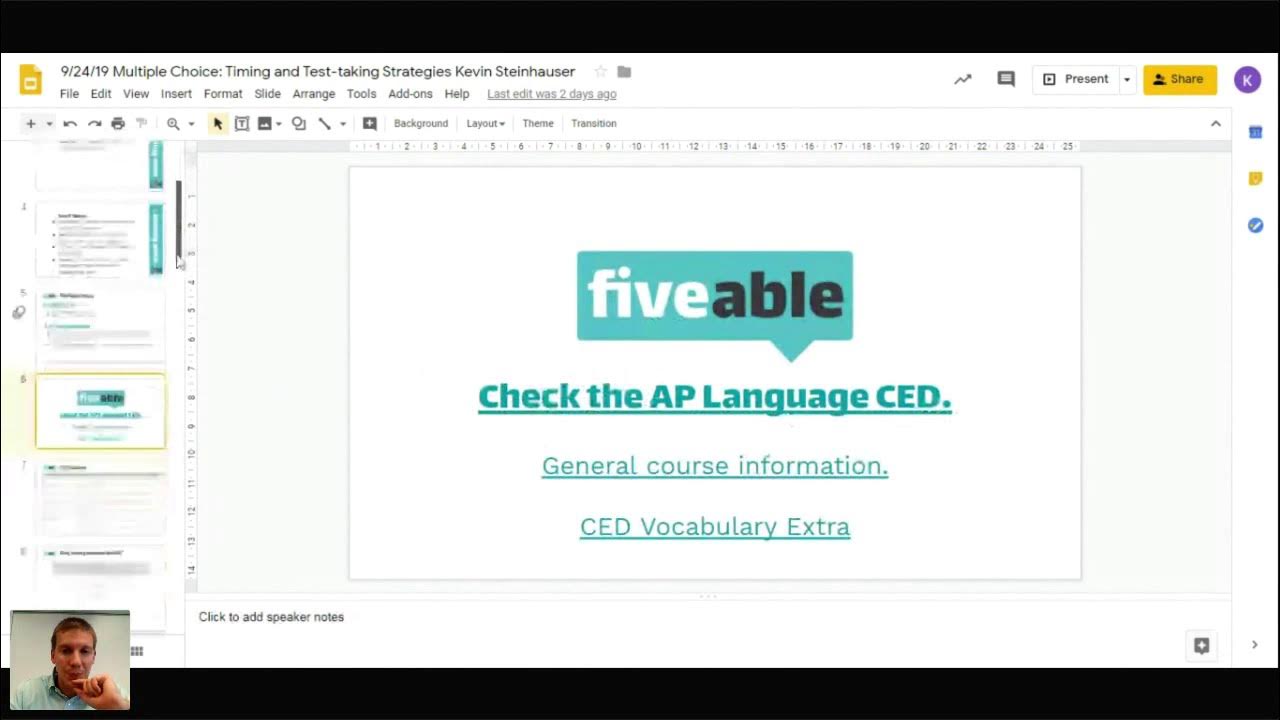Open the Tools menu

(361, 94)
